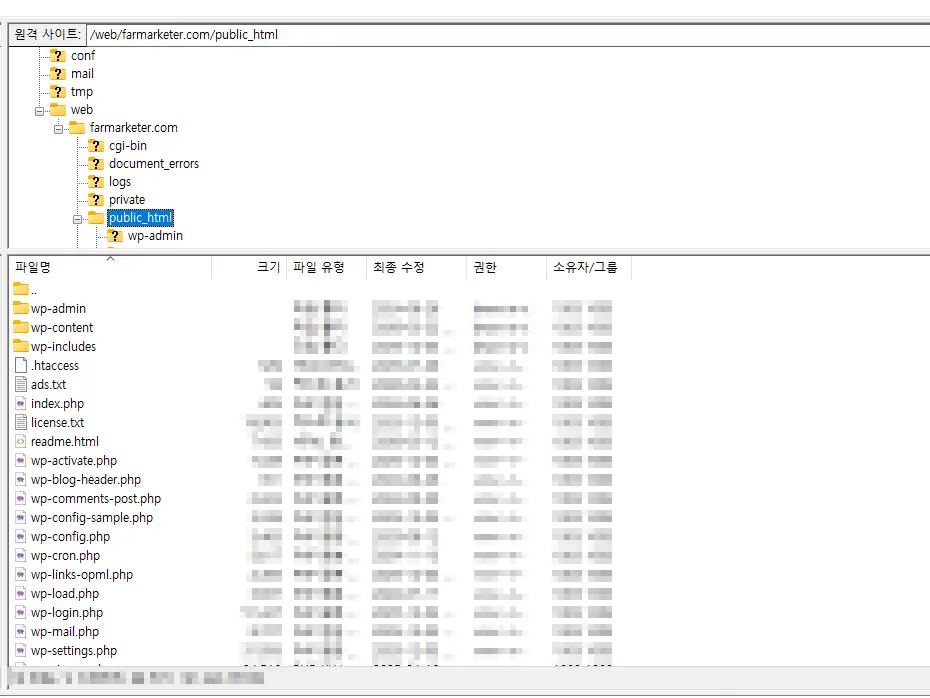Click the 권한 column header
Viewport: 930px width, 698px height.
coord(485,268)
